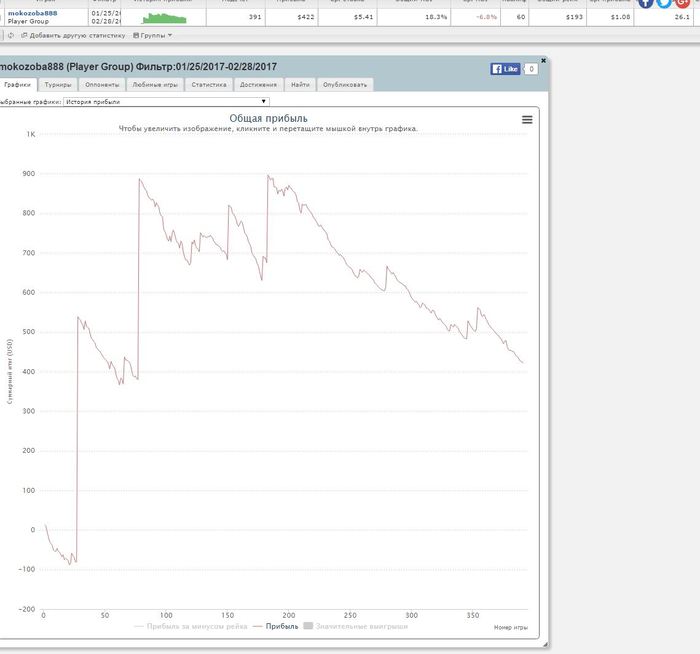Click the $5.41 average stake cell
This screenshot has width=700, height=654.
[348, 17]
